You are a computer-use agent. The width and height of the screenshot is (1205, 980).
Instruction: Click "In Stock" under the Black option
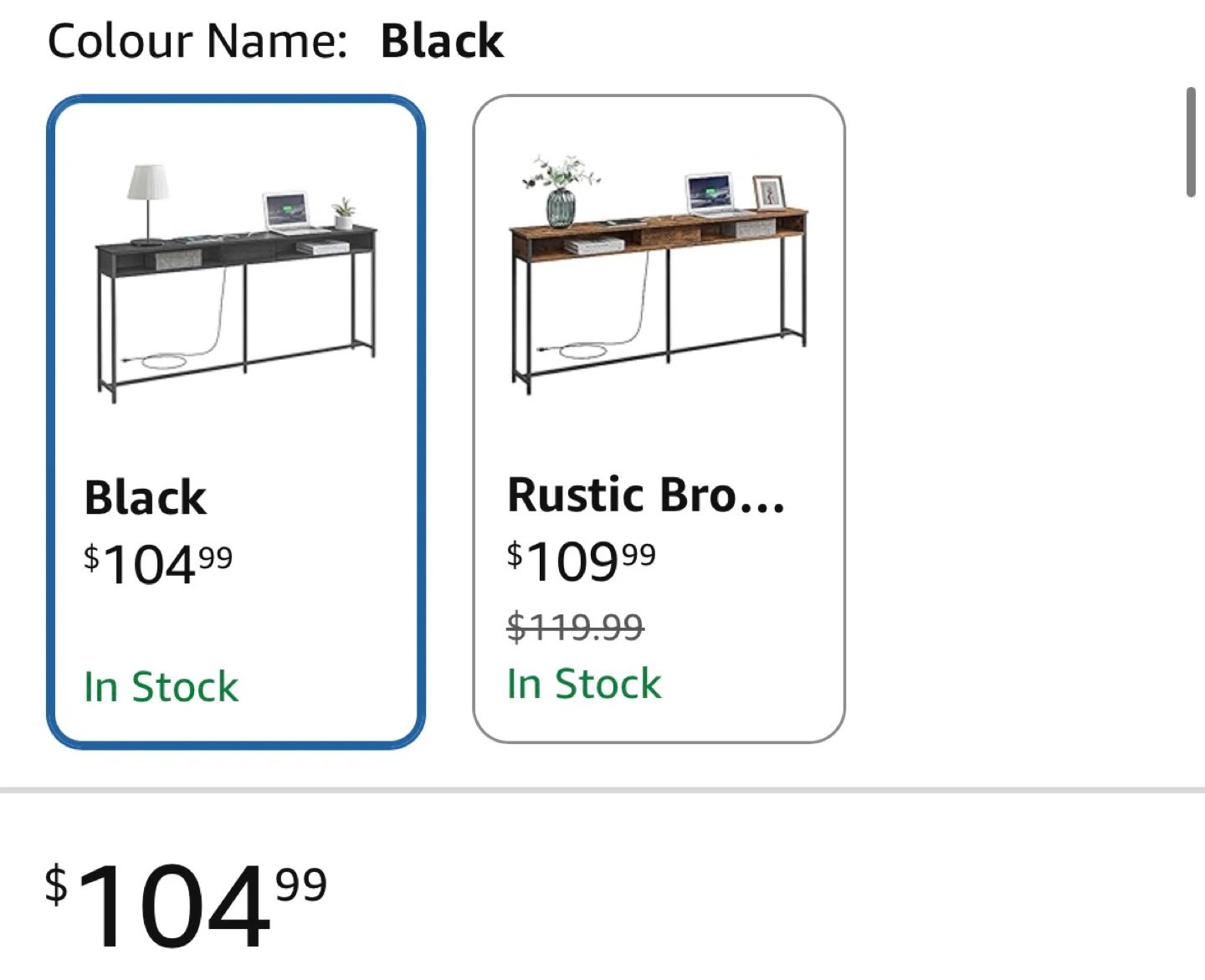[161, 687]
